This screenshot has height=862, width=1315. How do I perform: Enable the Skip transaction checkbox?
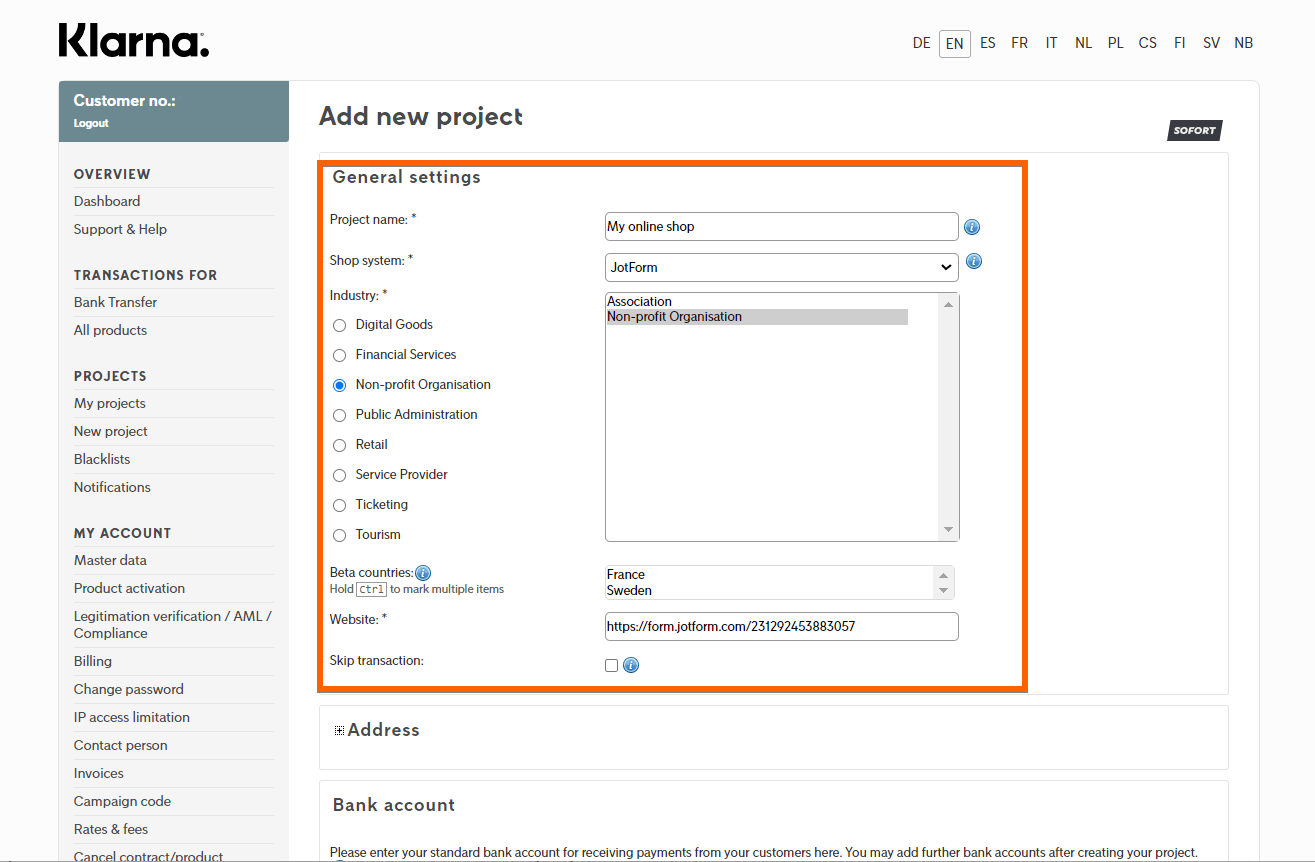tap(611, 665)
